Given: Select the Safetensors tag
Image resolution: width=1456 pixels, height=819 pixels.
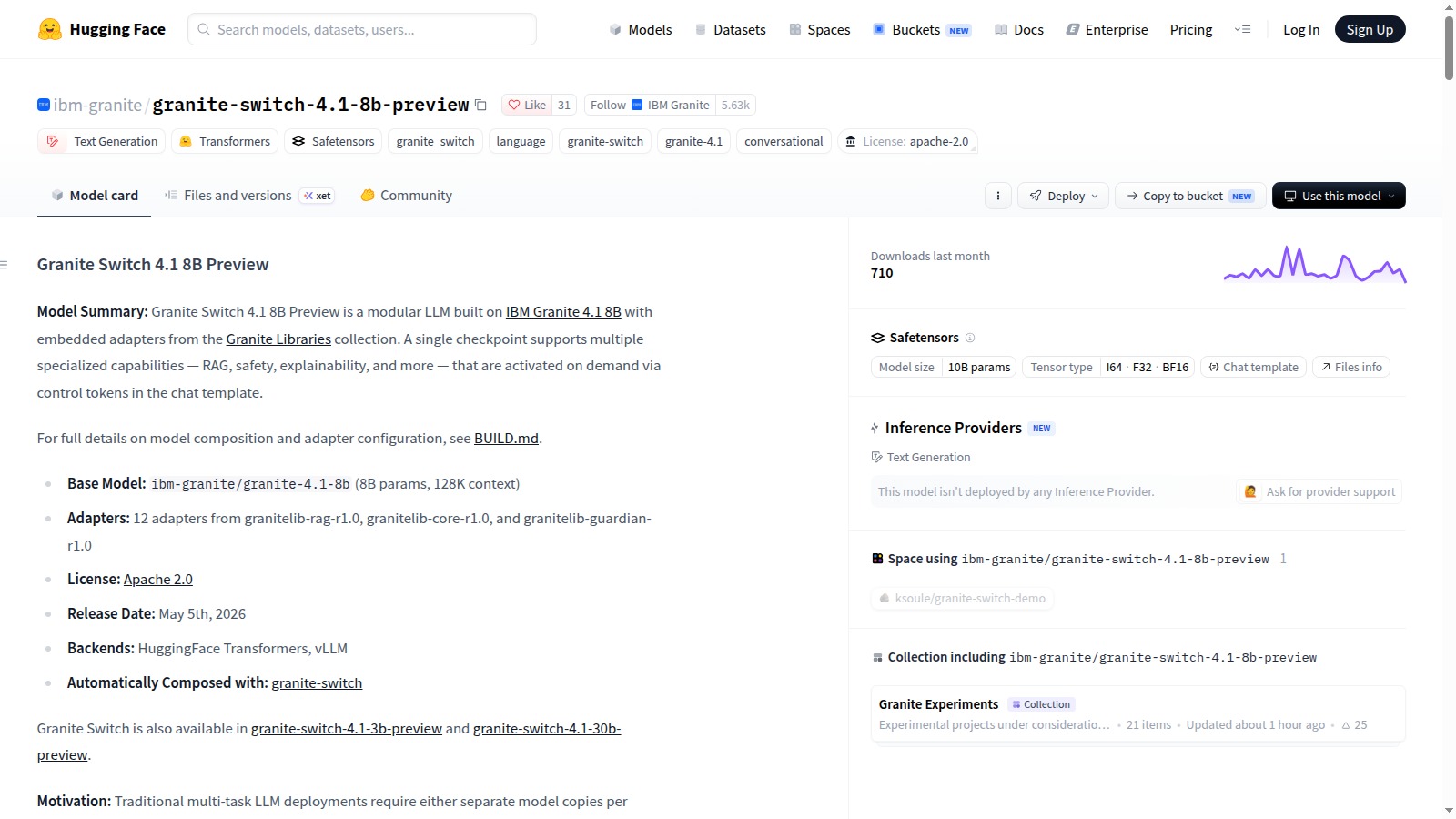Looking at the screenshot, I should click(333, 142).
